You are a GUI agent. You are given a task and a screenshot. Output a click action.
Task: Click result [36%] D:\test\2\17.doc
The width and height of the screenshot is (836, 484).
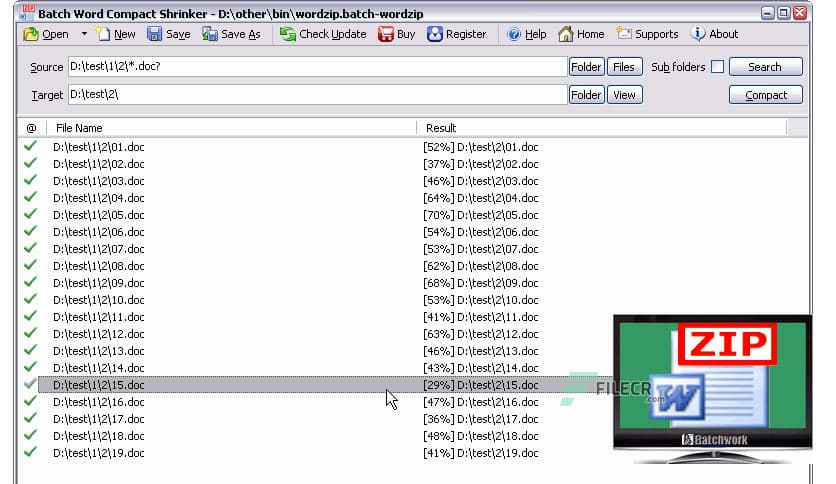pyautogui.click(x=481, y=420)
